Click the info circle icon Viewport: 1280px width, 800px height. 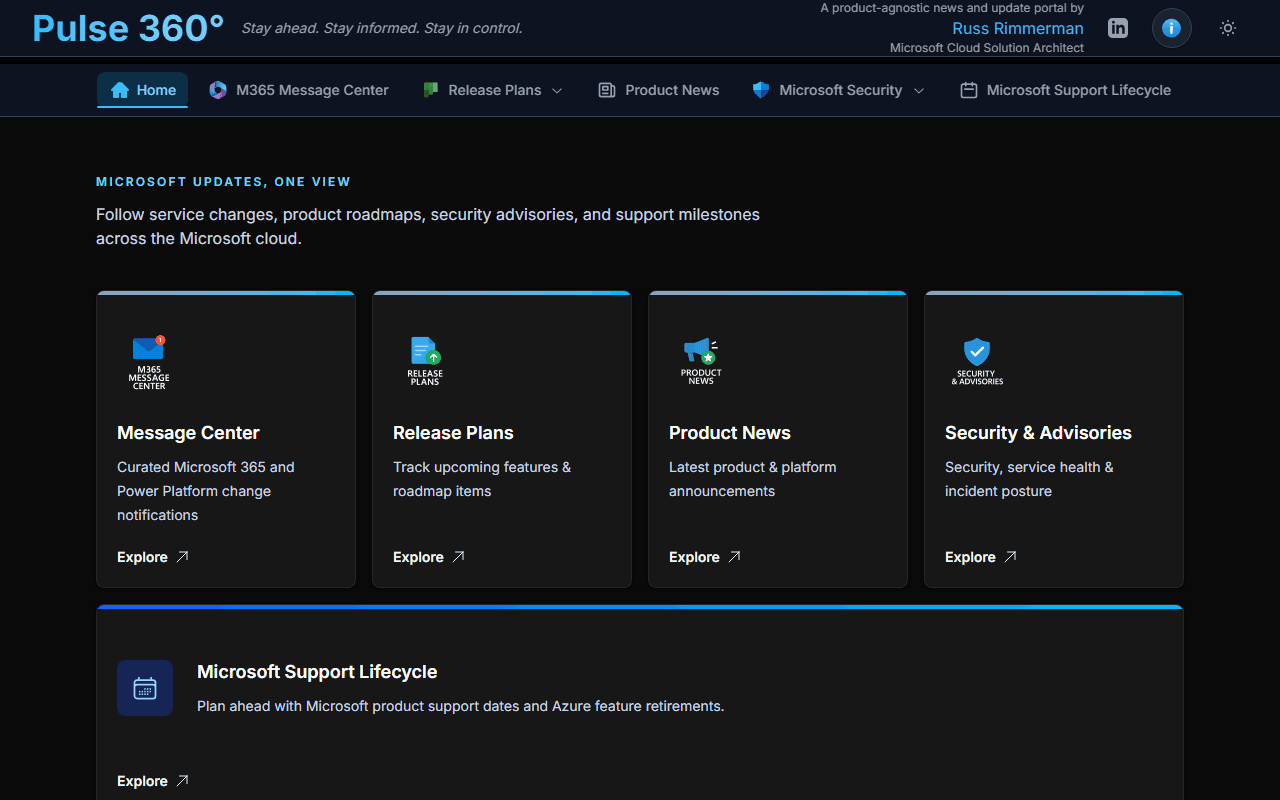1172,28
